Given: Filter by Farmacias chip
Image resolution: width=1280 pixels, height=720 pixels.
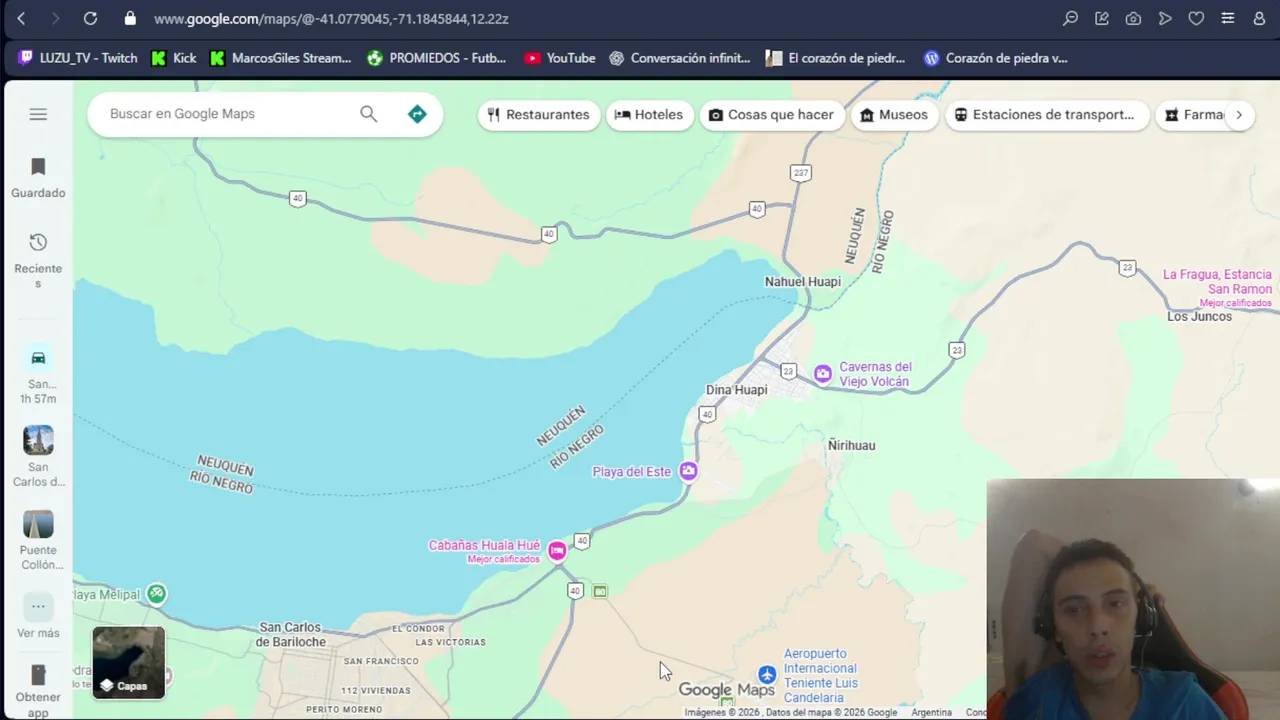Looking at the screenshot, I should coord(1192,115).
